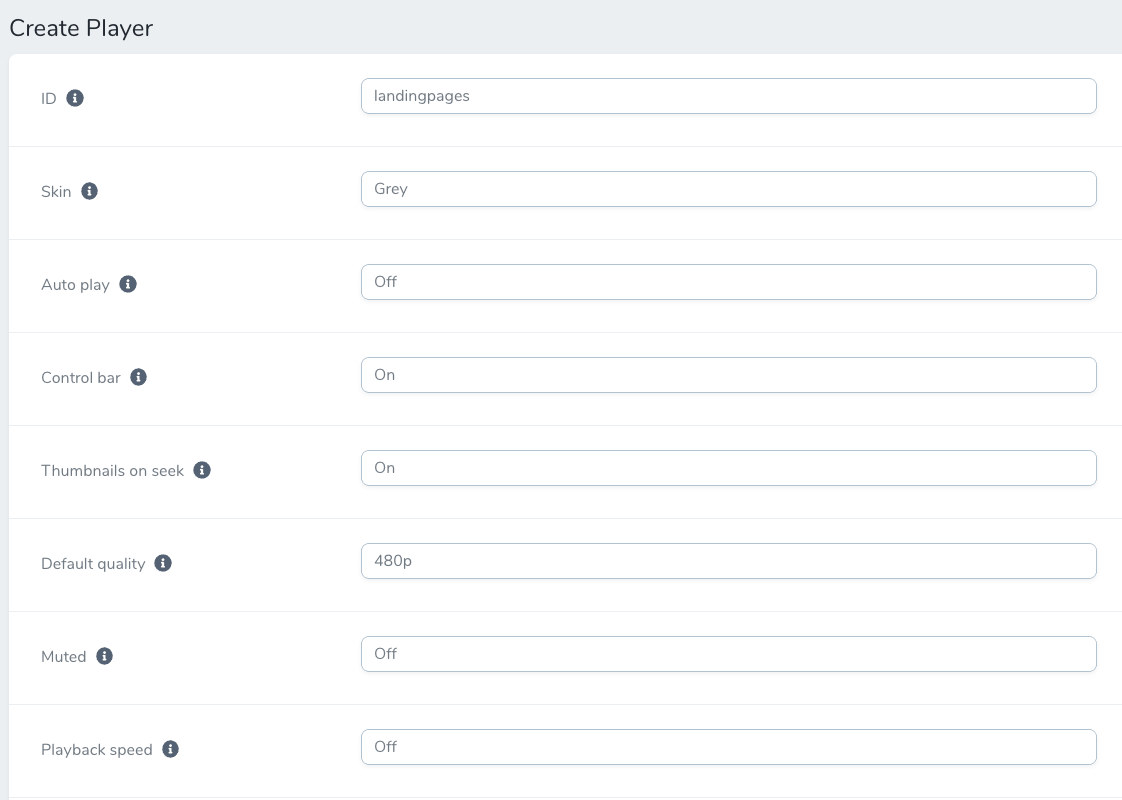Click the Auto play label
Screen dimensions: 1122x800
(x=75, y=285)
